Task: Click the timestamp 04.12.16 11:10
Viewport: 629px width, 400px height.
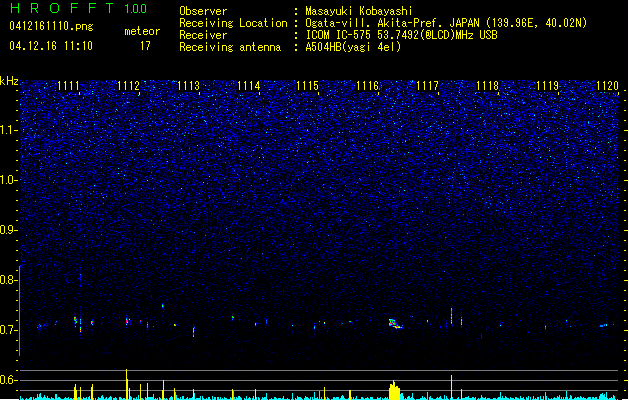Action: (51, 46)
